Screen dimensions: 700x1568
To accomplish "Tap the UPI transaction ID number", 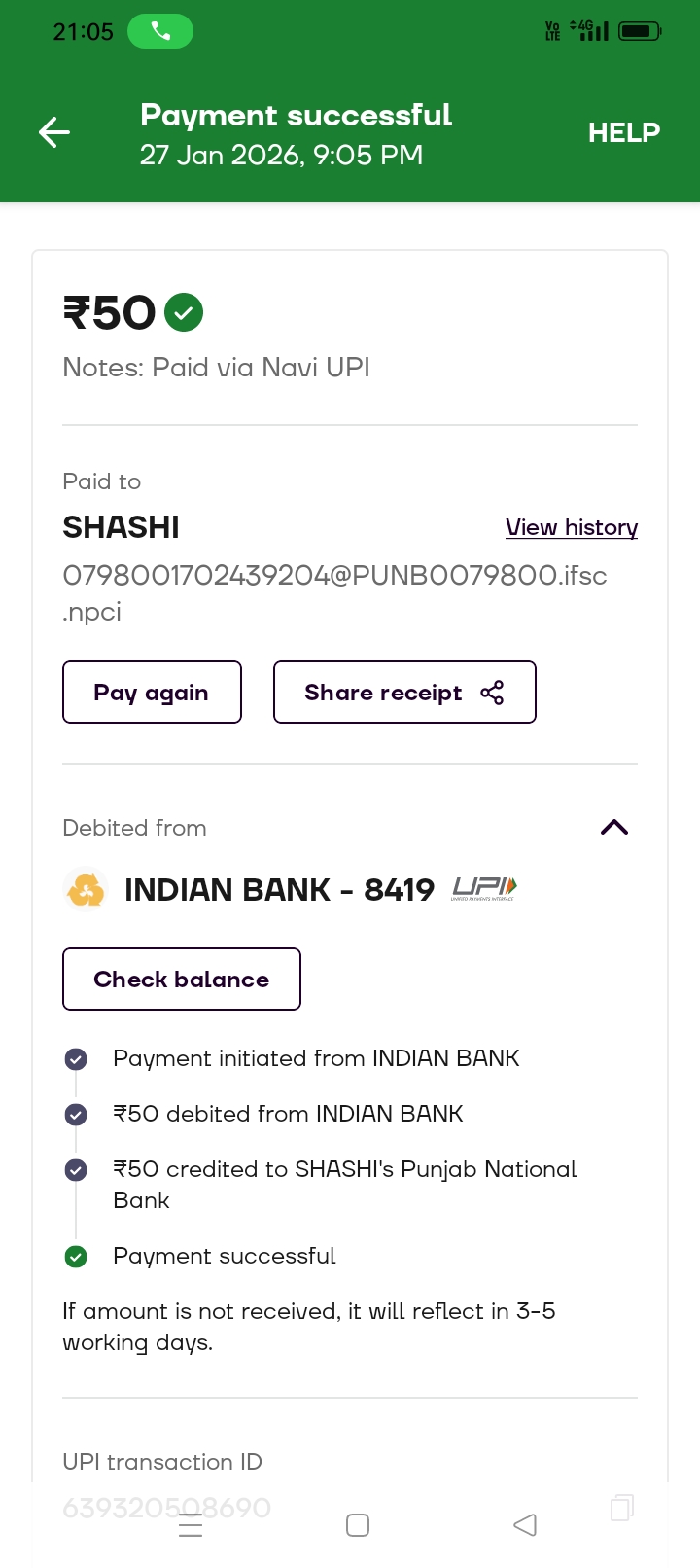I will pyautogui.click(x=167, y=1508).
